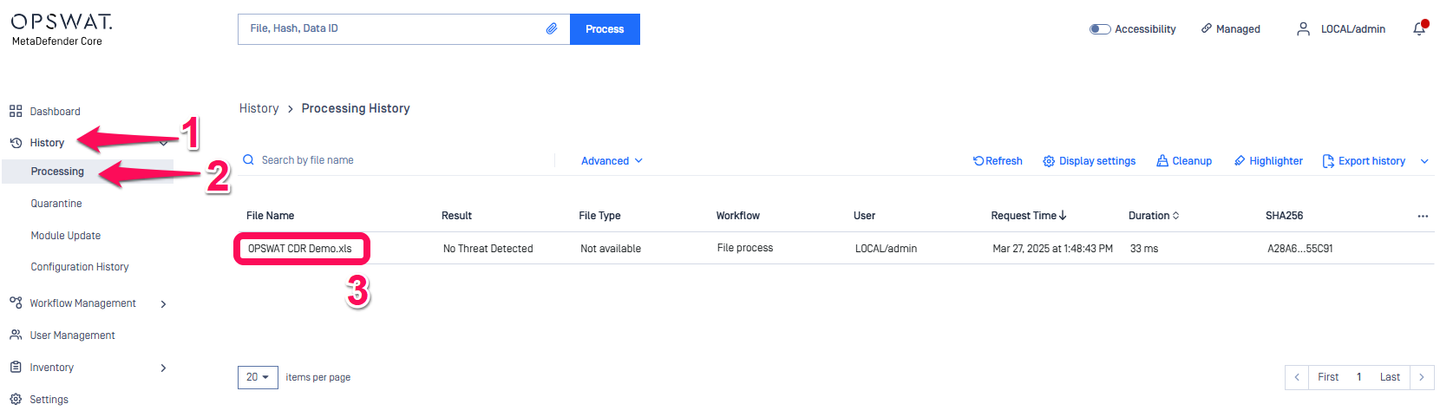Click the Inventory clipboard icon
This screenshot has width=1440, height=409.
[16, 367]
